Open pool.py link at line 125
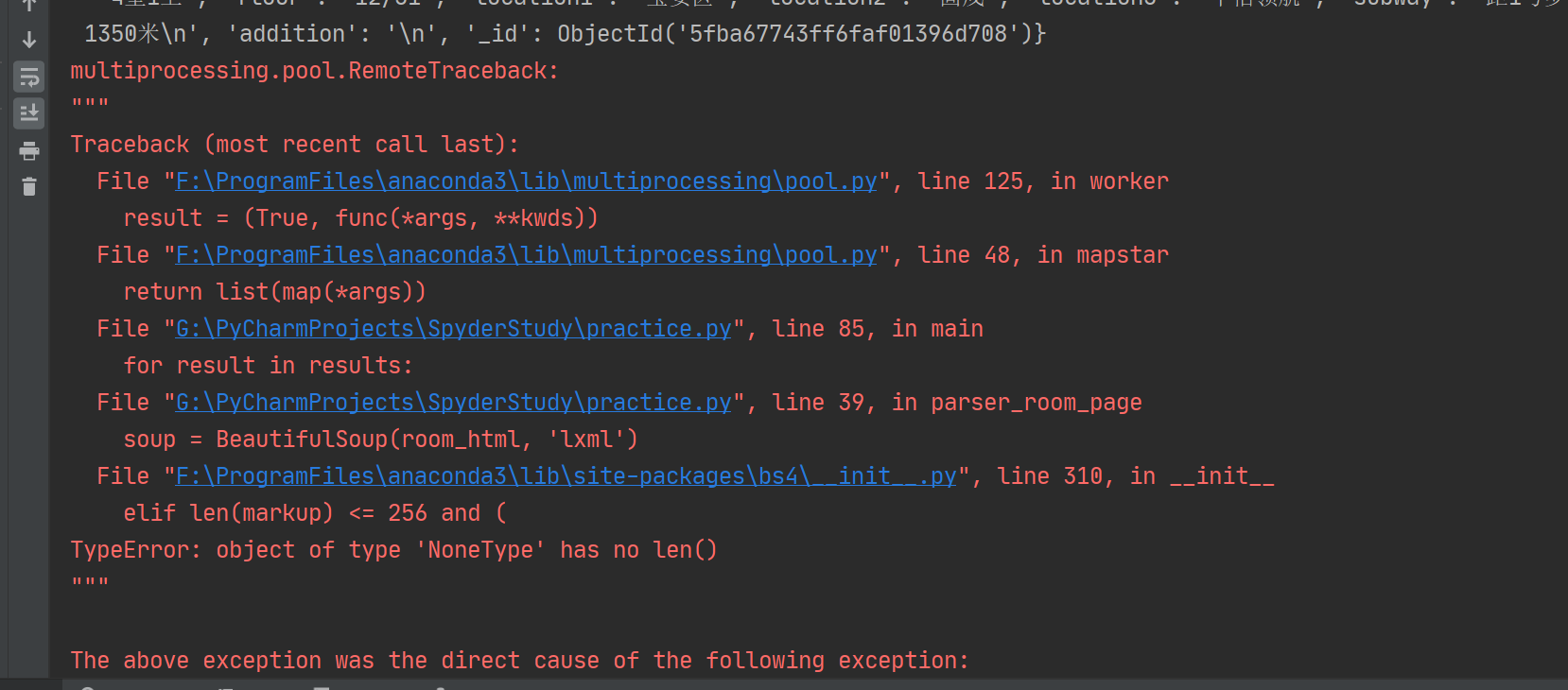Screen dimensions: 1568x690 pos(527,181)
